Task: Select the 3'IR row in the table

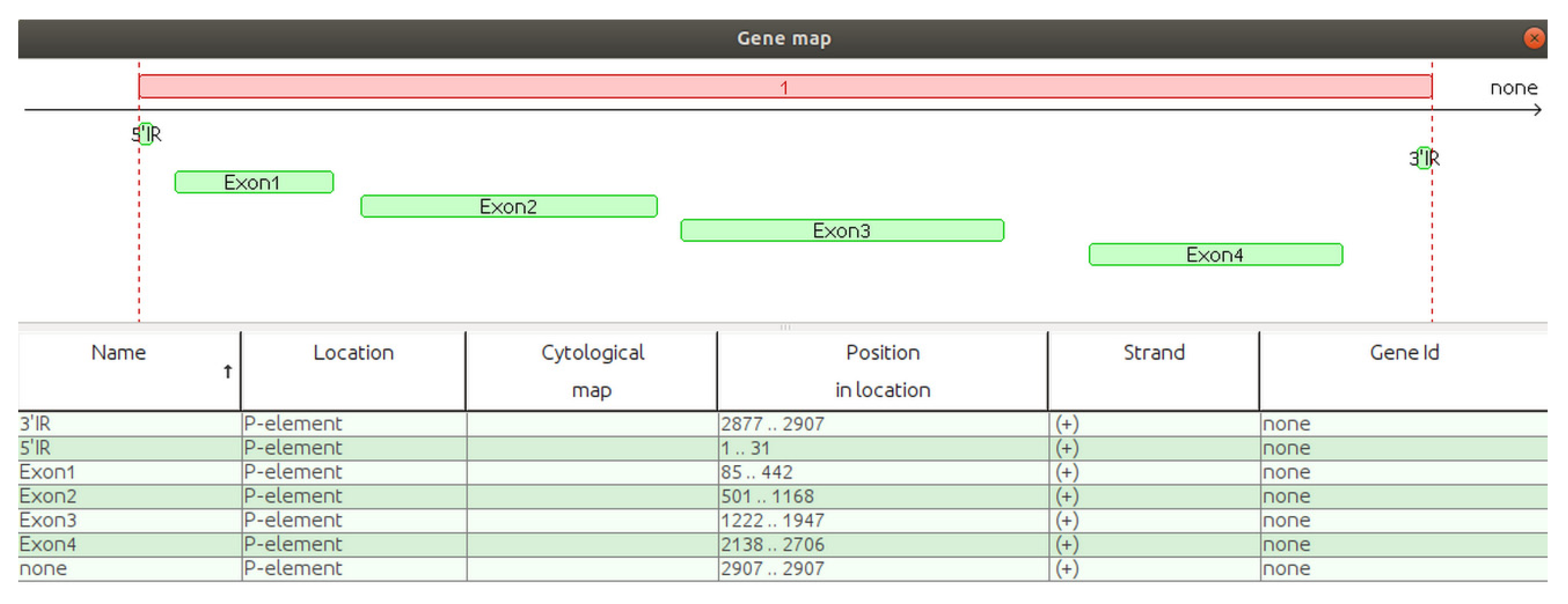Action: click(x=35, y=424)
